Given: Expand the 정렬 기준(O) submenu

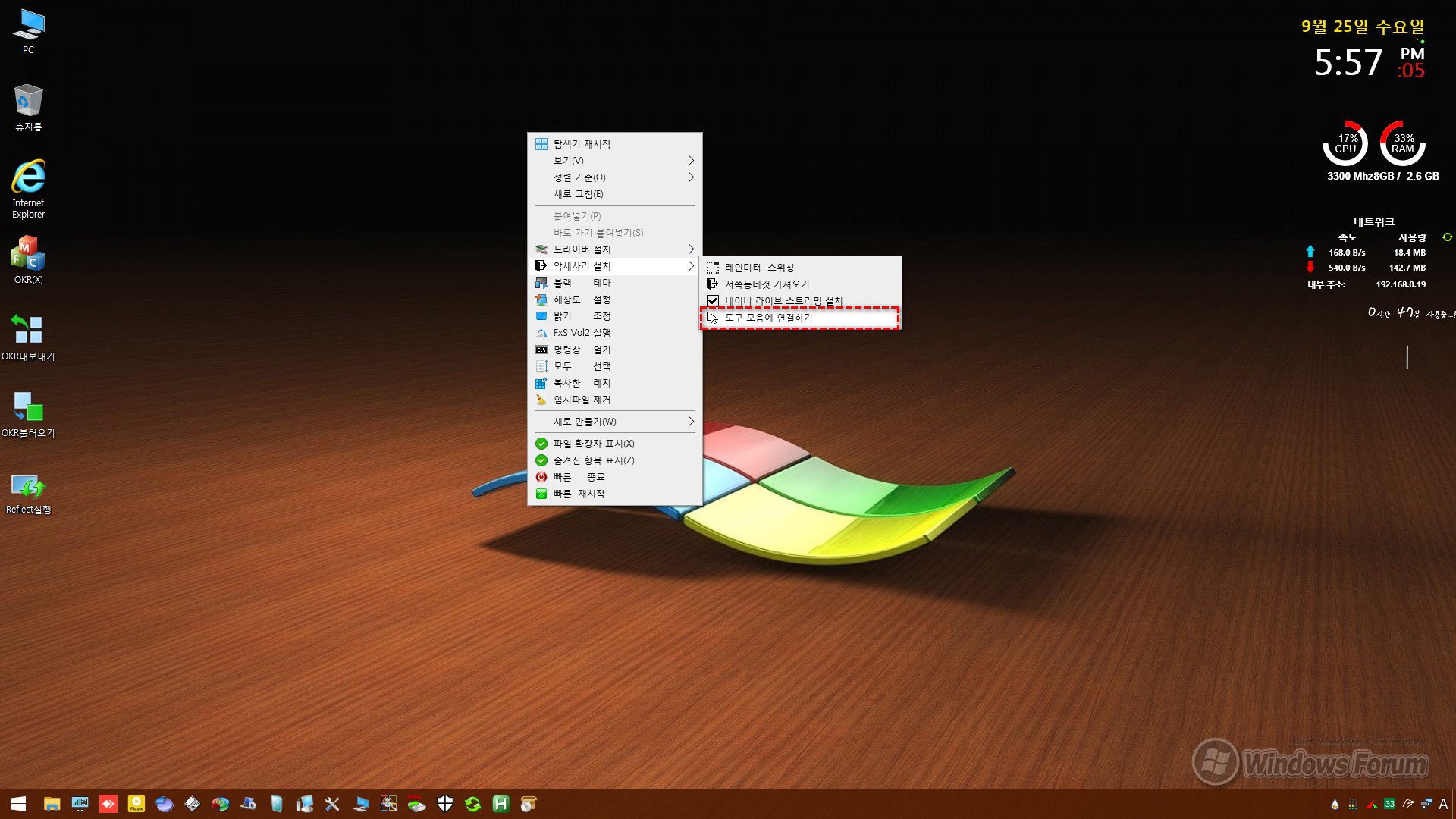Looking at the screenshot, I should (615, 177).
